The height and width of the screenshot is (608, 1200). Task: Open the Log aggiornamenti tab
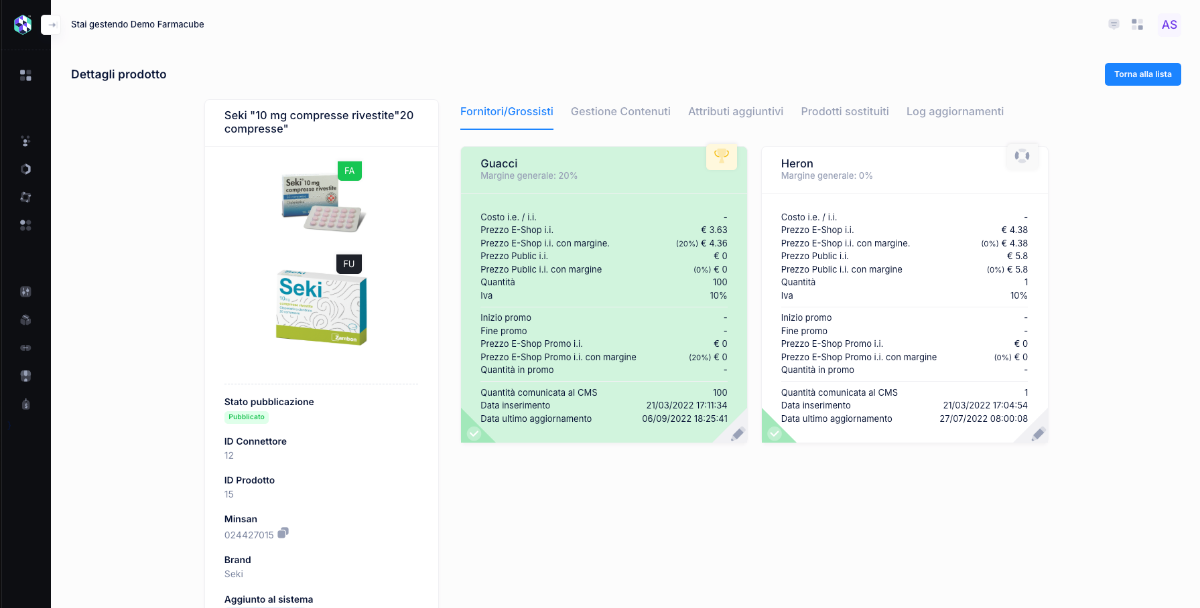(x=954, y=111)
